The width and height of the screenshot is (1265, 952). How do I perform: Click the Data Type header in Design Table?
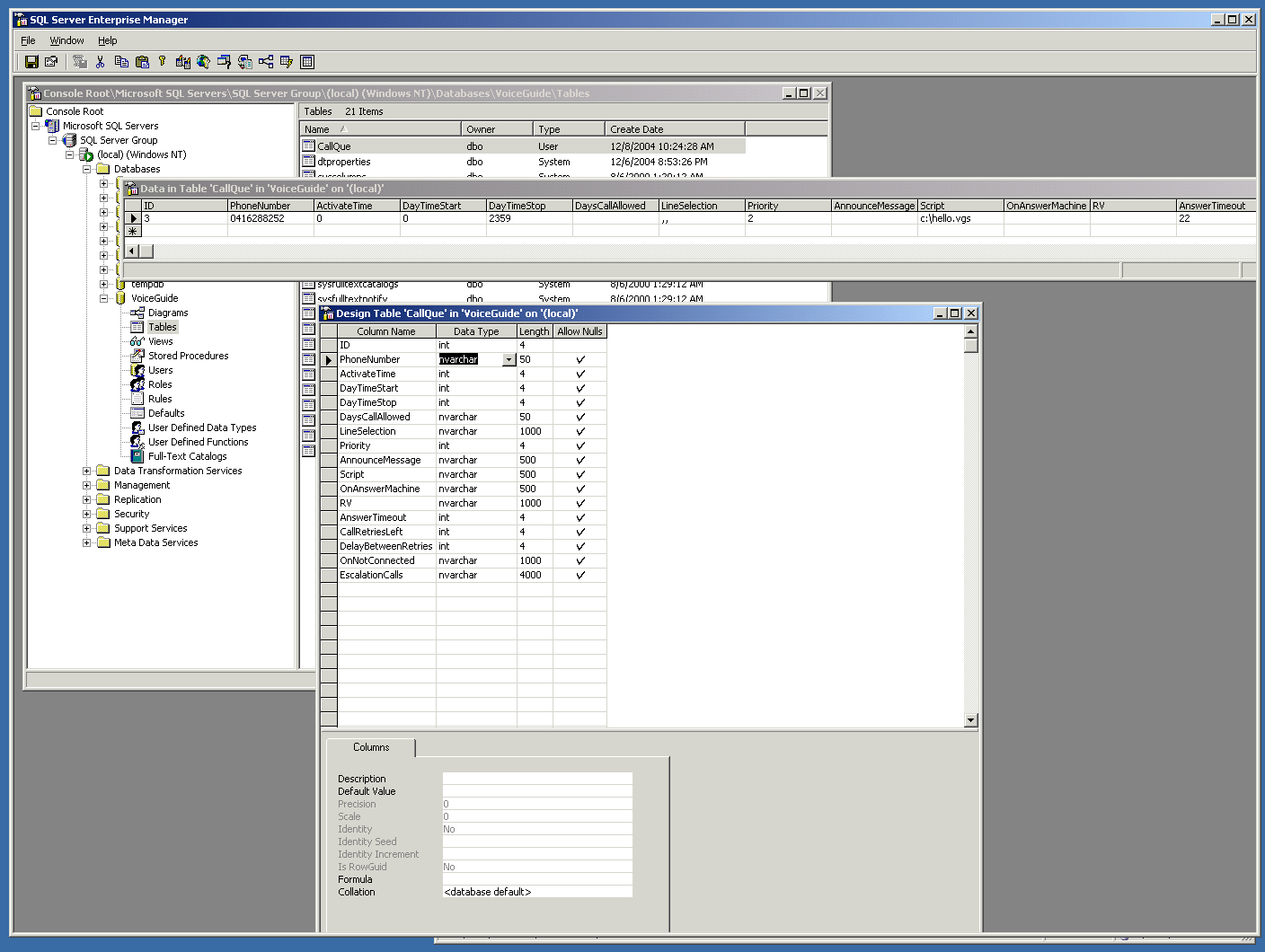tap(476, 331)
